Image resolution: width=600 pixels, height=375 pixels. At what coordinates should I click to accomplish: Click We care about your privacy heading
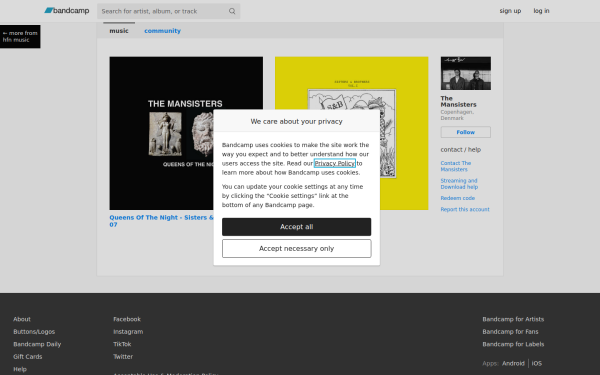(296, 121)
